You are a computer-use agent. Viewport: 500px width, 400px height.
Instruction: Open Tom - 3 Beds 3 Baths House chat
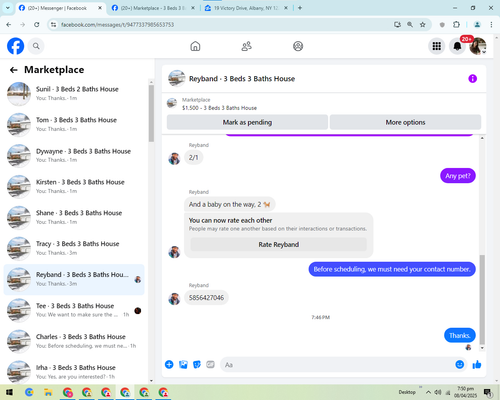(x=74, y=124)
